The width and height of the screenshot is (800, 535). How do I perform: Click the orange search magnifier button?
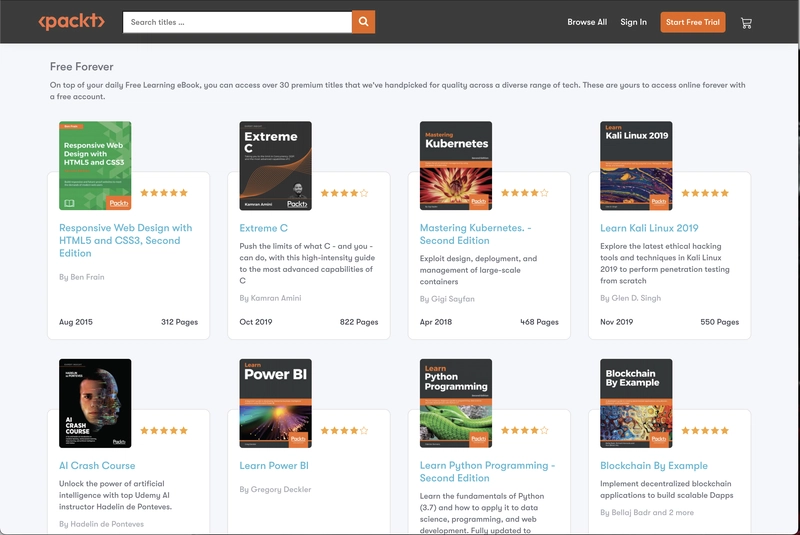[363, 22]
